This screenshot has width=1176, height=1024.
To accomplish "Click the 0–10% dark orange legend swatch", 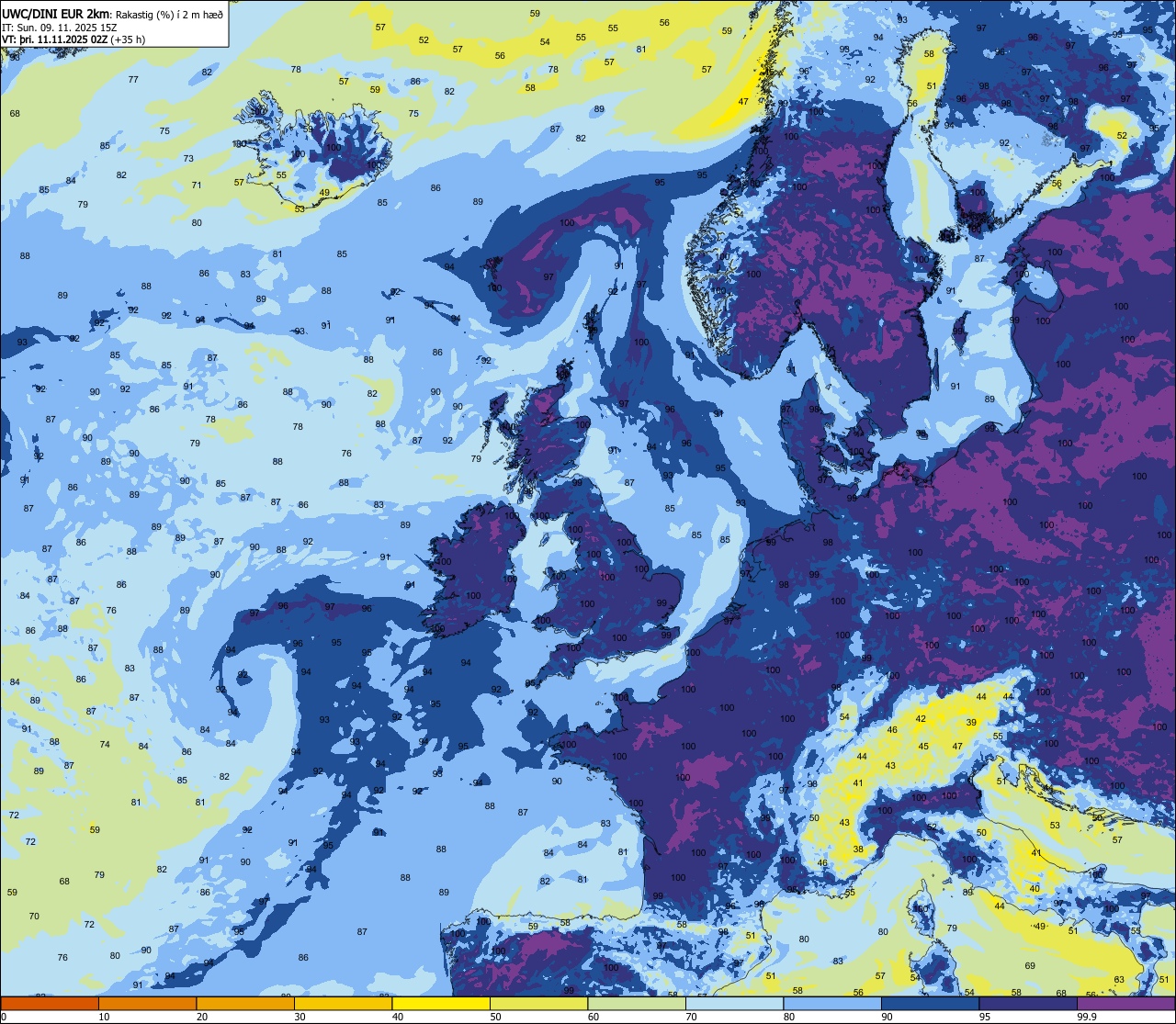I will (50, 1003).
